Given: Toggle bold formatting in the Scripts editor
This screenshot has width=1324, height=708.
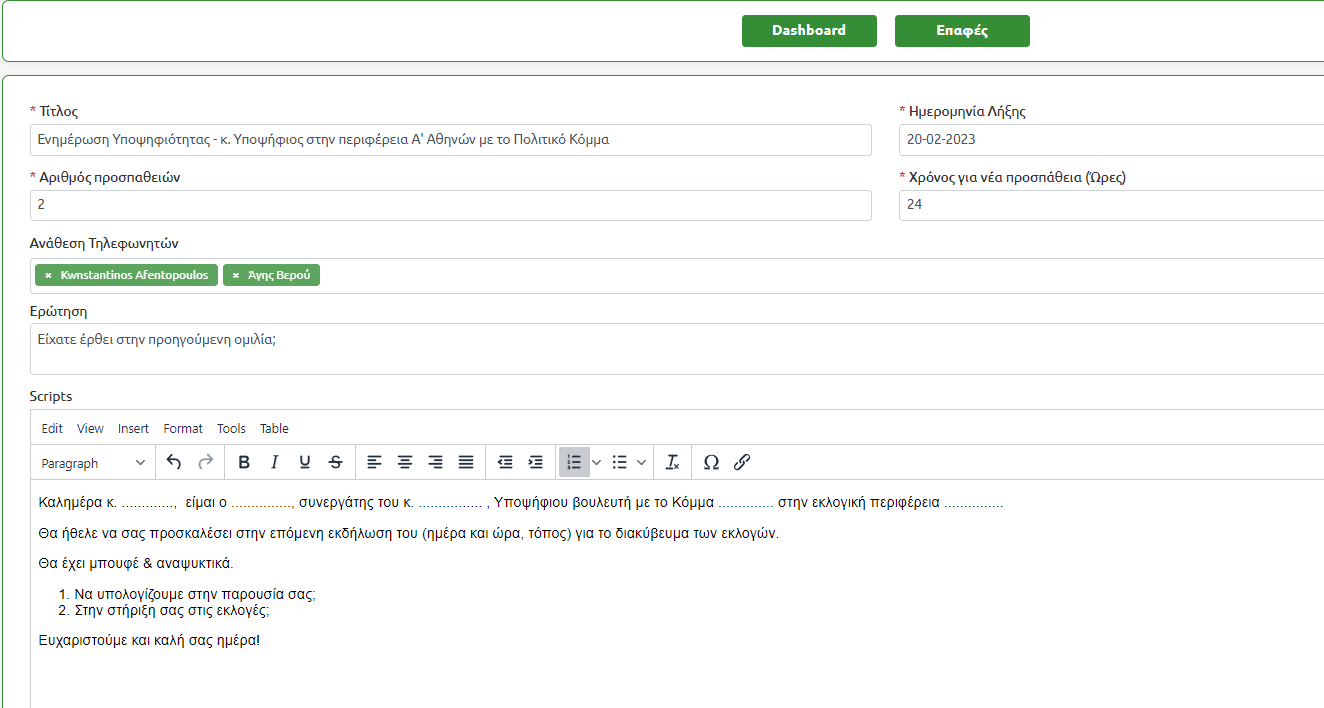Looking at the screenshot, I should (244, 462).
